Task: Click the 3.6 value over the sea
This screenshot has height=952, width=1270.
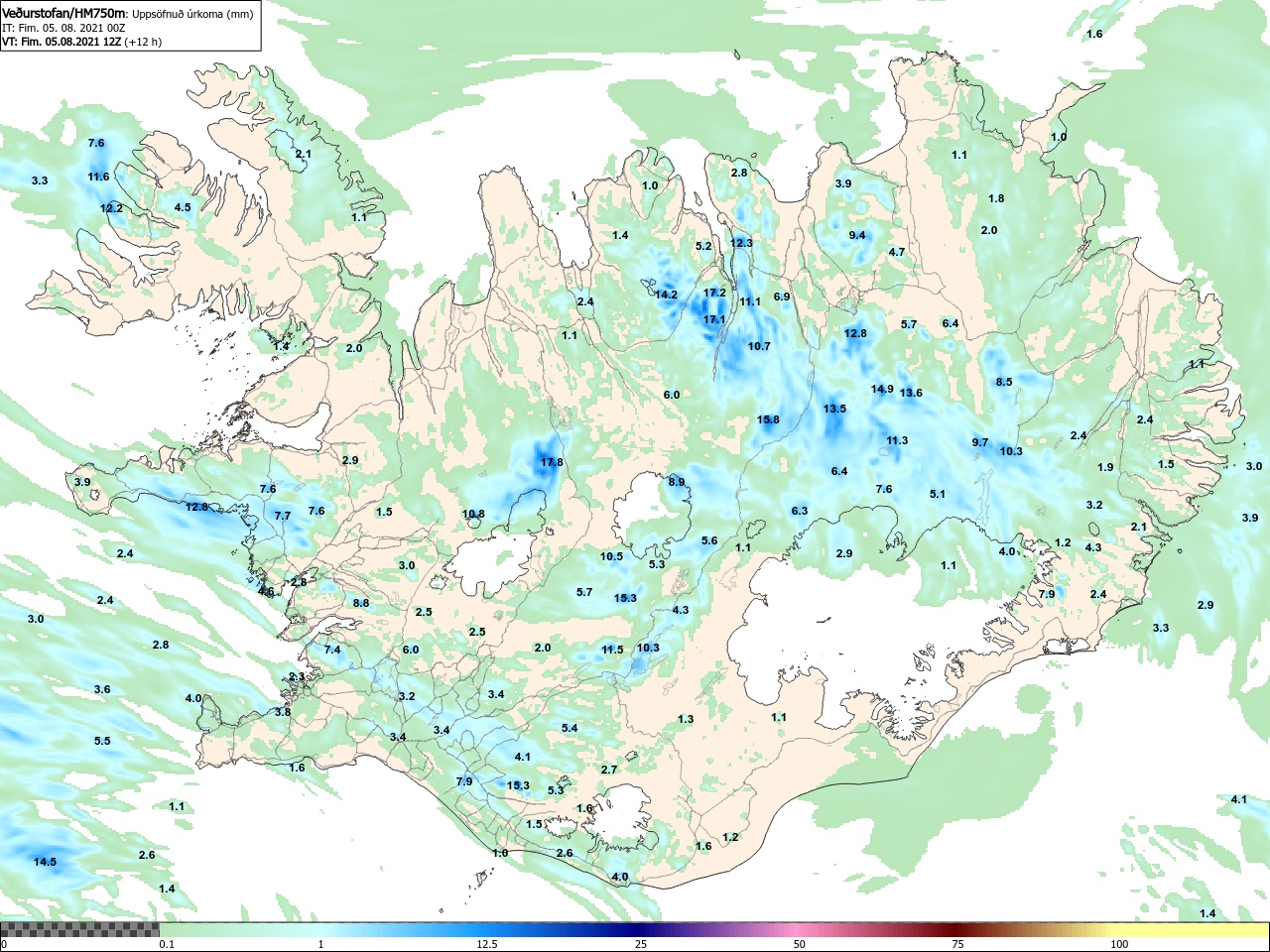Action: coord(102,689)
